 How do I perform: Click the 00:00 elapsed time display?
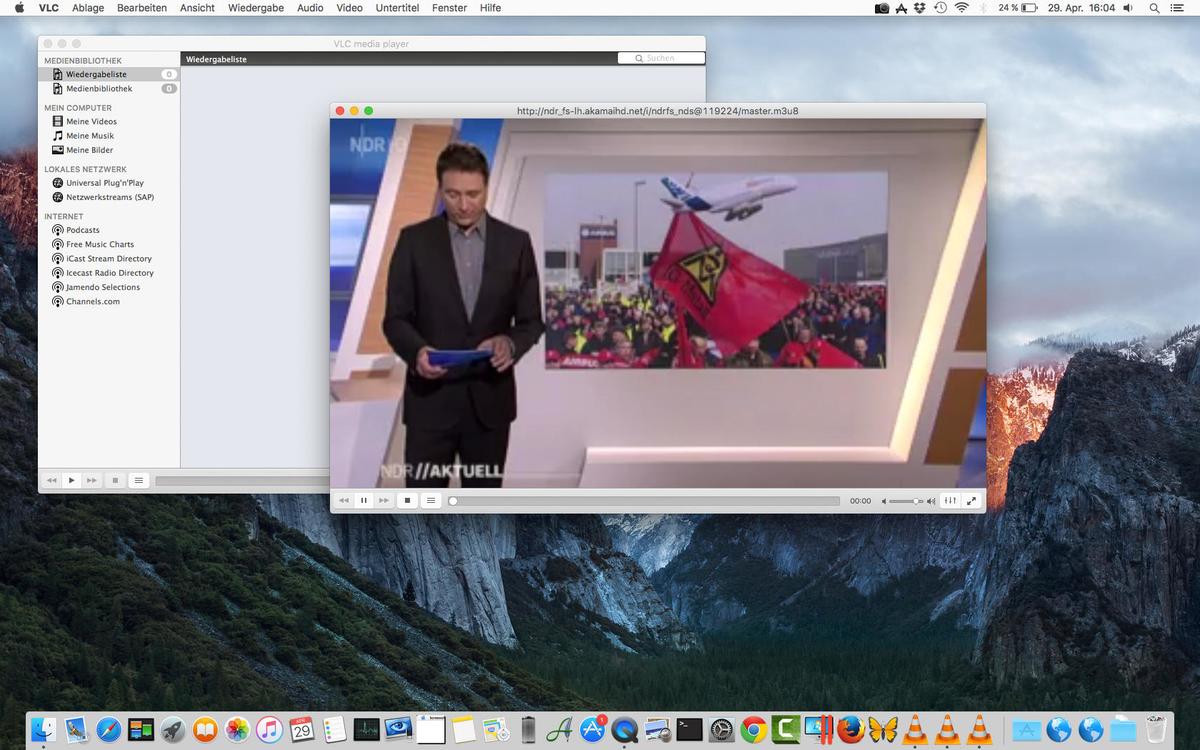click(x=860, y=501)
